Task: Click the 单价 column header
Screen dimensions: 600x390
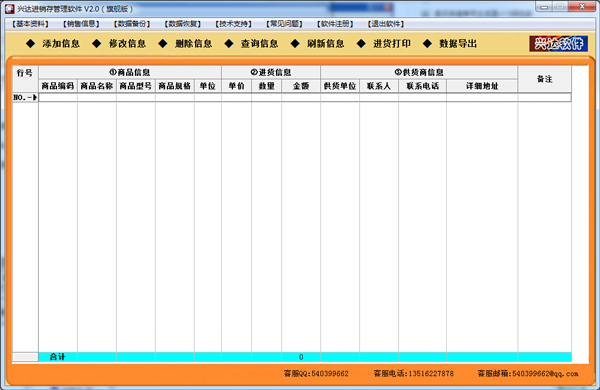Action: tap(236, 86)
